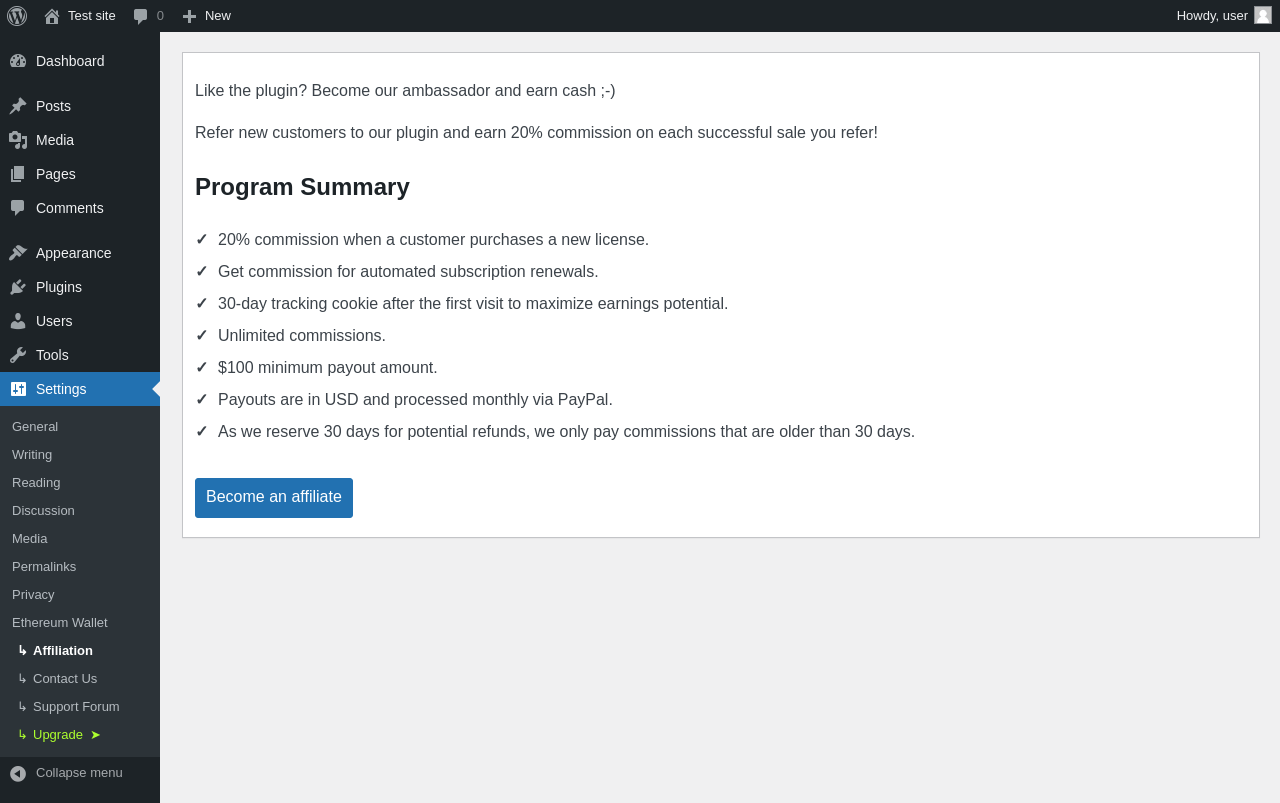Open General settings submenu

pyautogui.click(x=35, y=427)
